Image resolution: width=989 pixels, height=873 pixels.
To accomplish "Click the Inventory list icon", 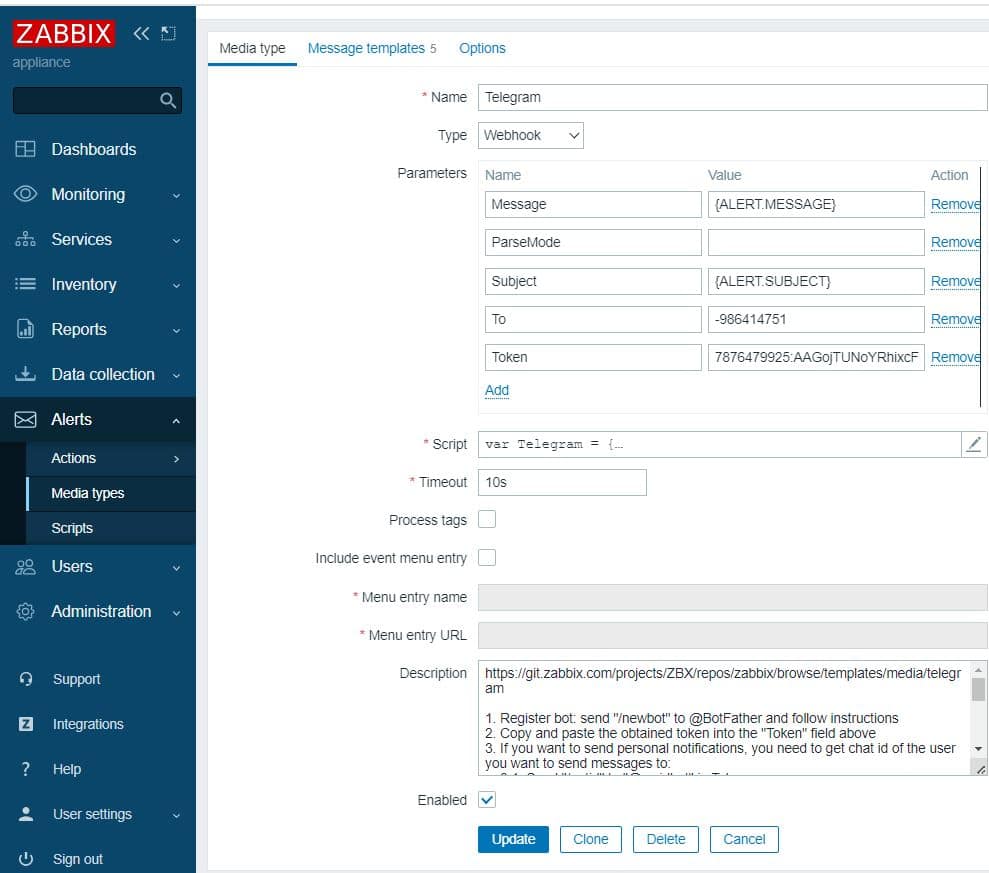I will click(25, 284).
